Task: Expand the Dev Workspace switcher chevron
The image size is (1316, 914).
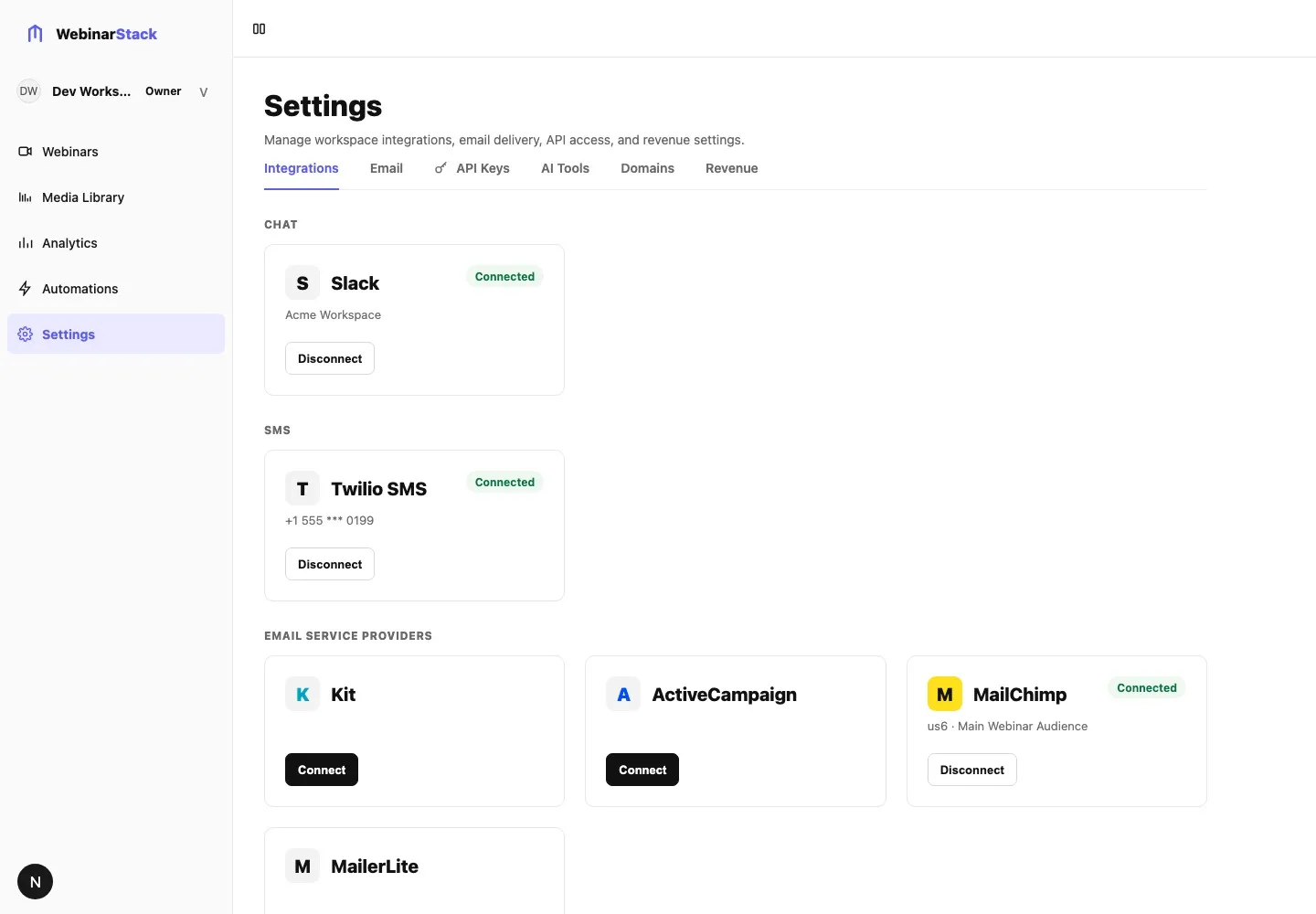Action: click(204, 91)
